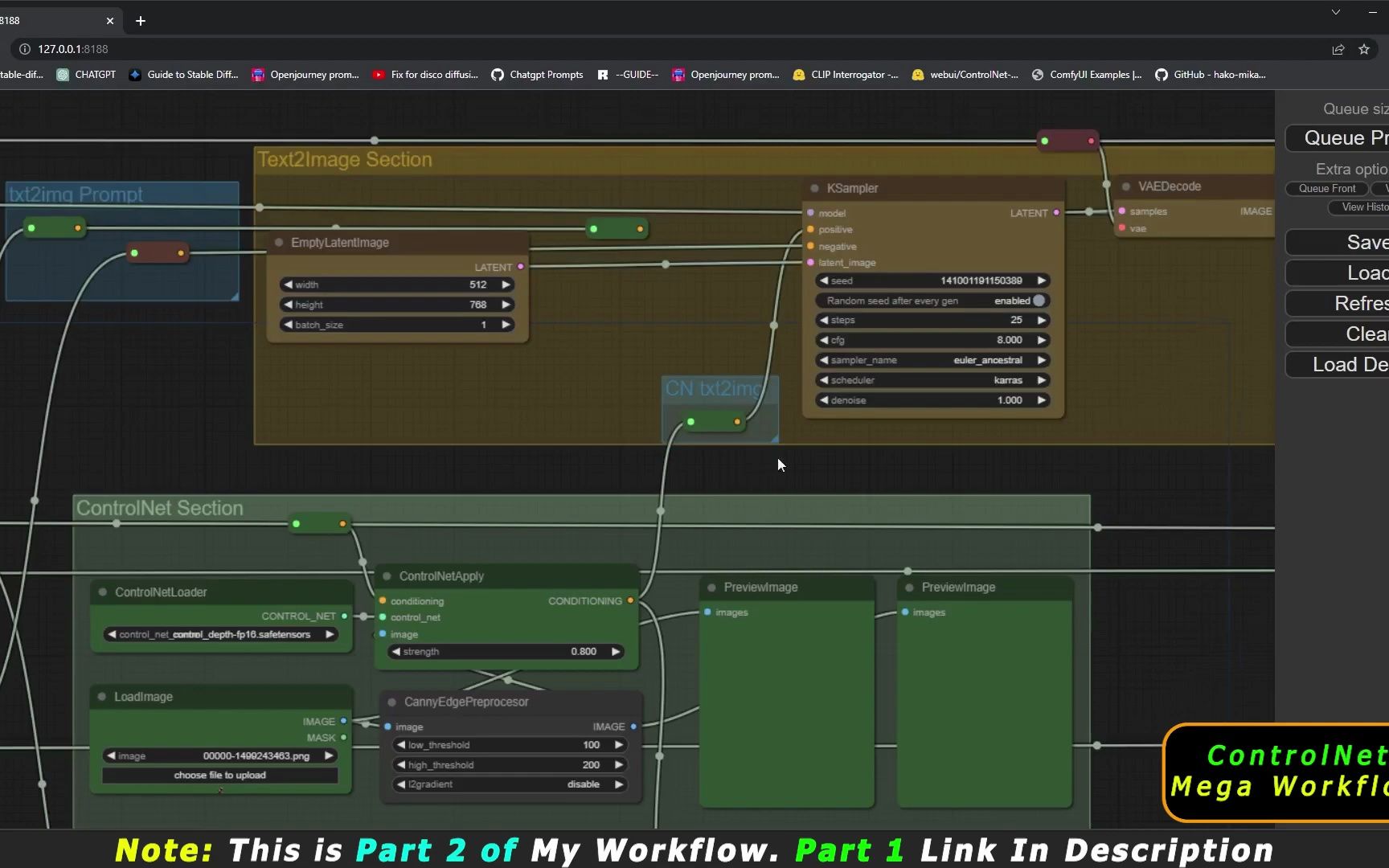Increase low_threshold with right arrow
1389x868 pixels.
619,745
